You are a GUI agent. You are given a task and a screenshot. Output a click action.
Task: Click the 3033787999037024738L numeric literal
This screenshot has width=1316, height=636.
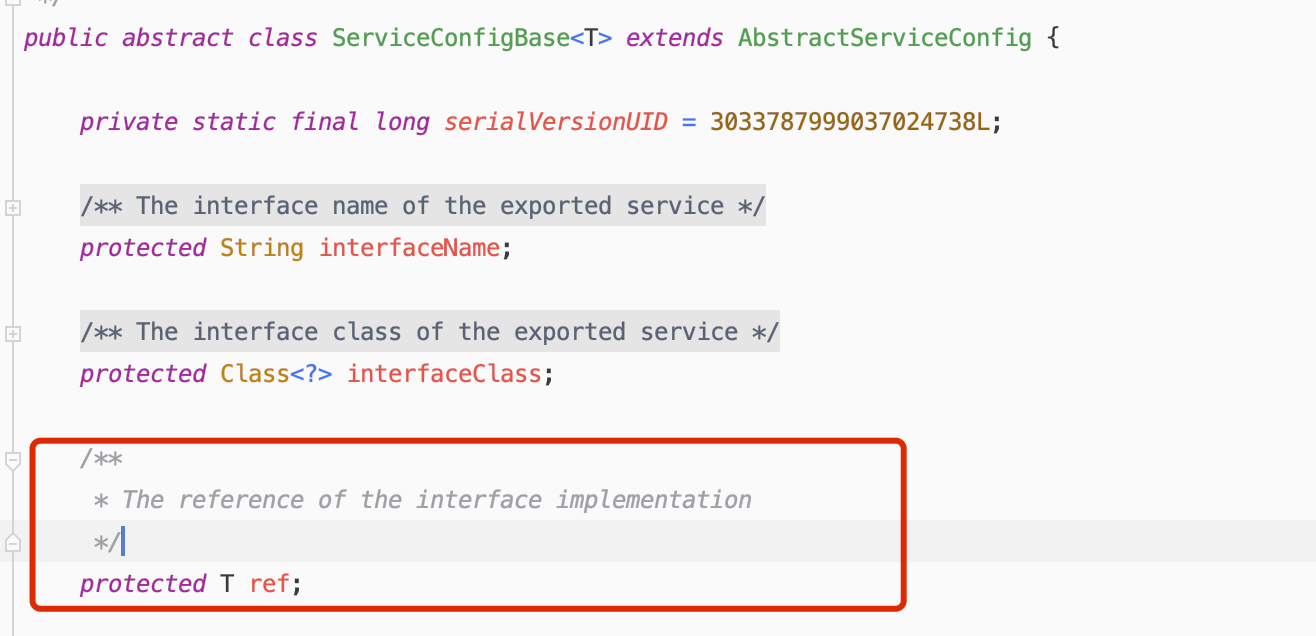point(849,122)
